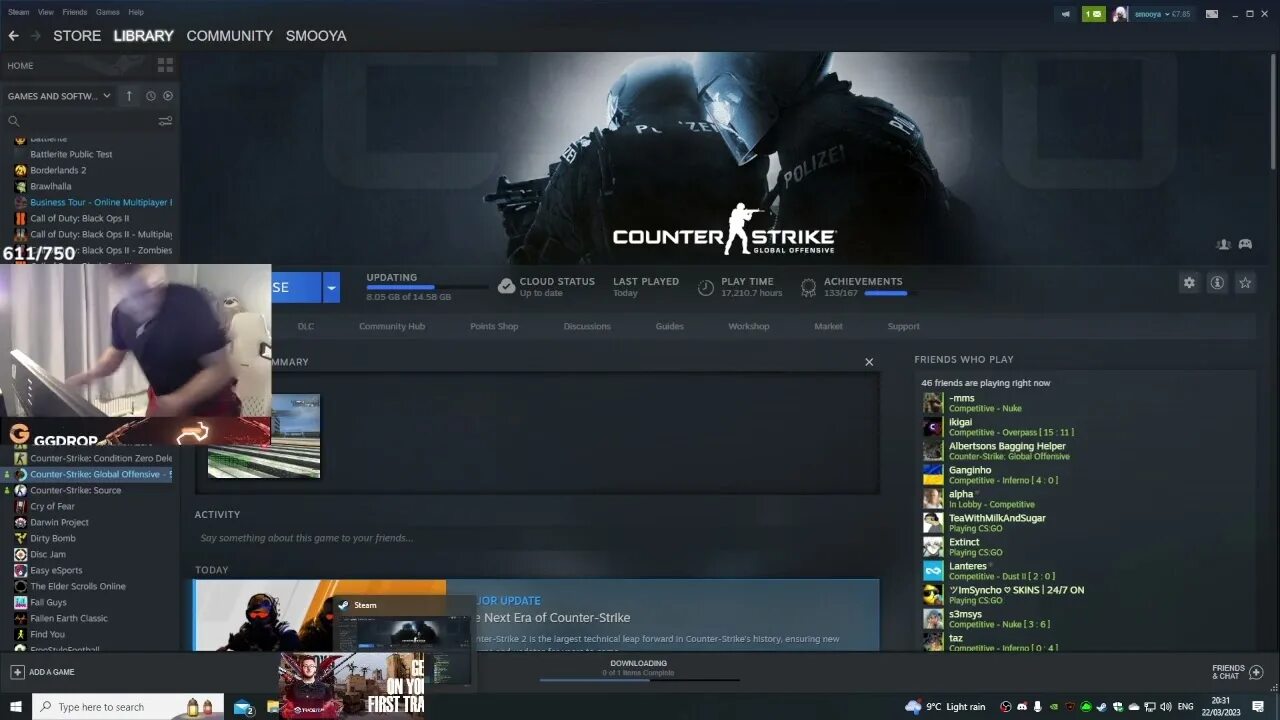Select The Elder Scrolls Online in library
This screenshot has width=1280, height=720.
78,586
